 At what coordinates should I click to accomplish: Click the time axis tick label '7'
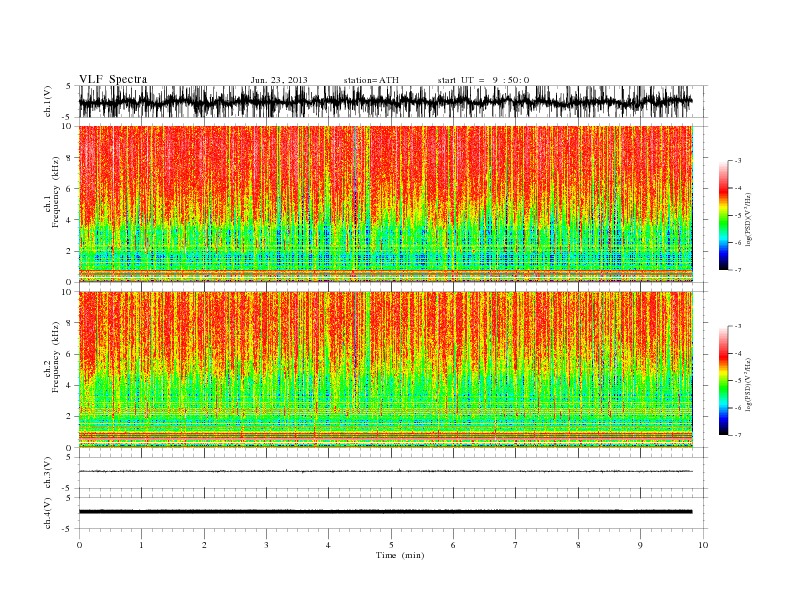(516, 545)
